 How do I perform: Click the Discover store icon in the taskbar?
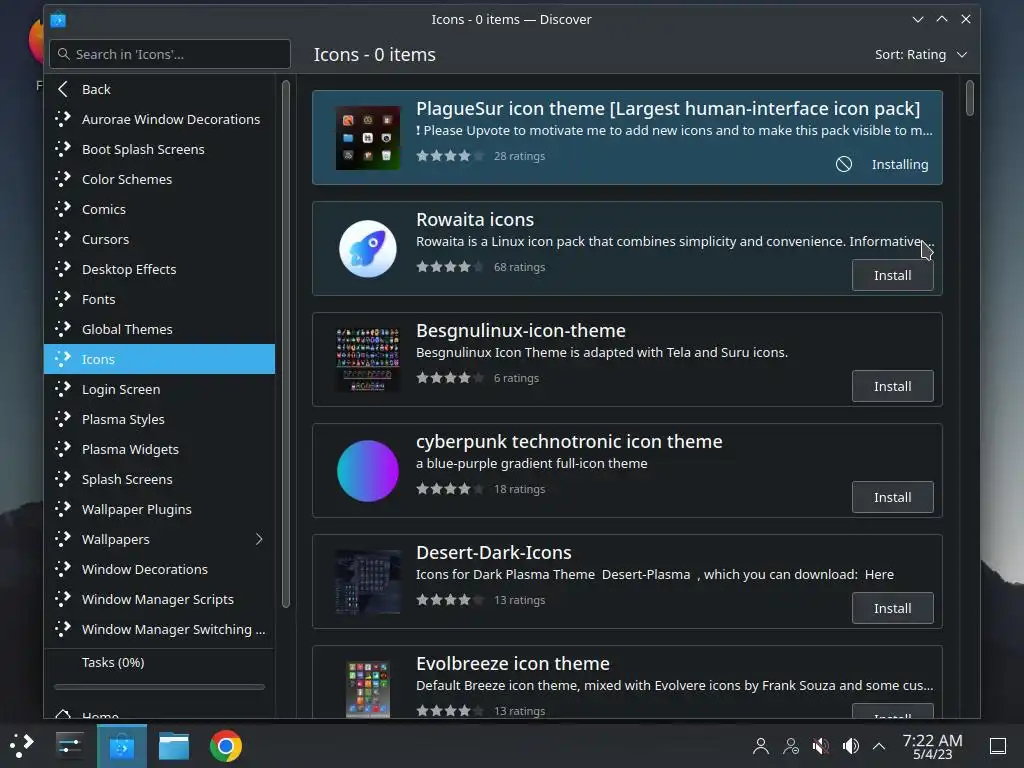coord(122,746)
